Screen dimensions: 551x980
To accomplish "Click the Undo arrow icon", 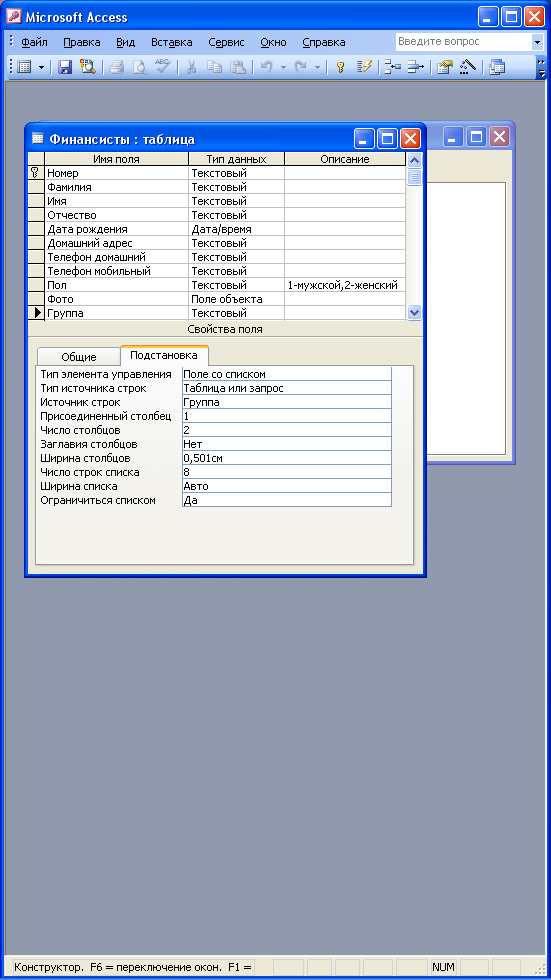I will click(267, 67).
